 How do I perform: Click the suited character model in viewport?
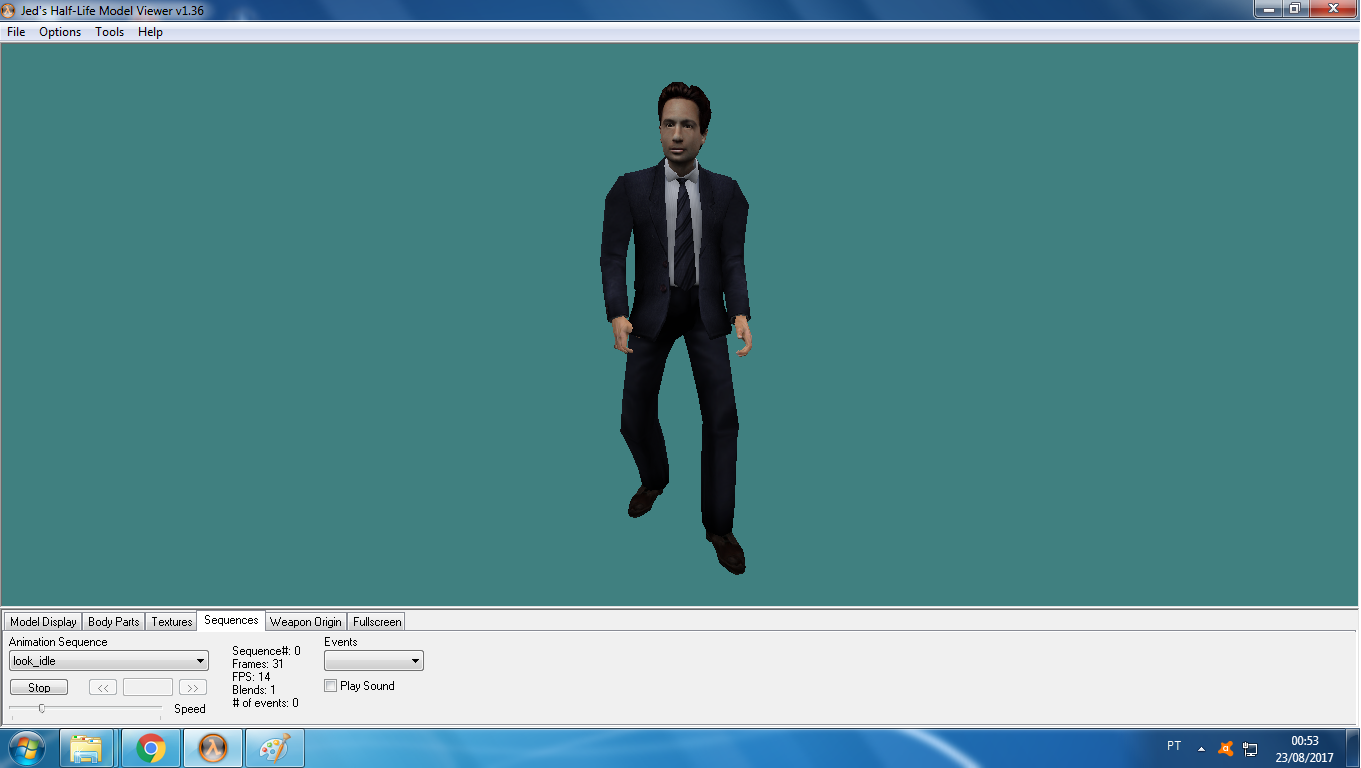(676, 328)
